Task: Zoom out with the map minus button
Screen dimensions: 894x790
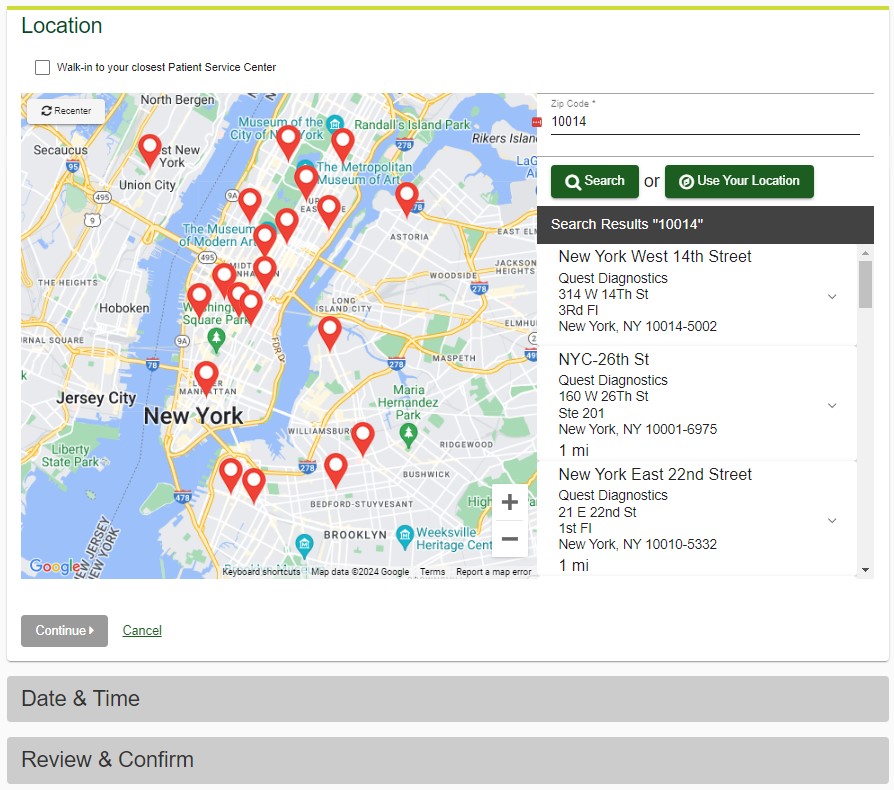Action: pos(509,539)
